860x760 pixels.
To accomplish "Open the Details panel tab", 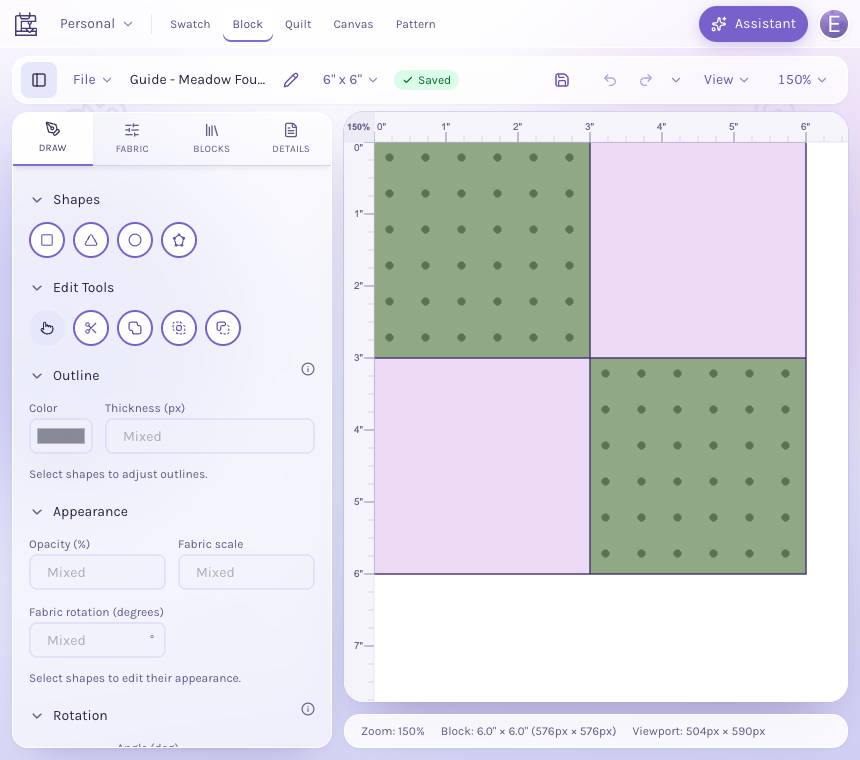I will [291, 138].
